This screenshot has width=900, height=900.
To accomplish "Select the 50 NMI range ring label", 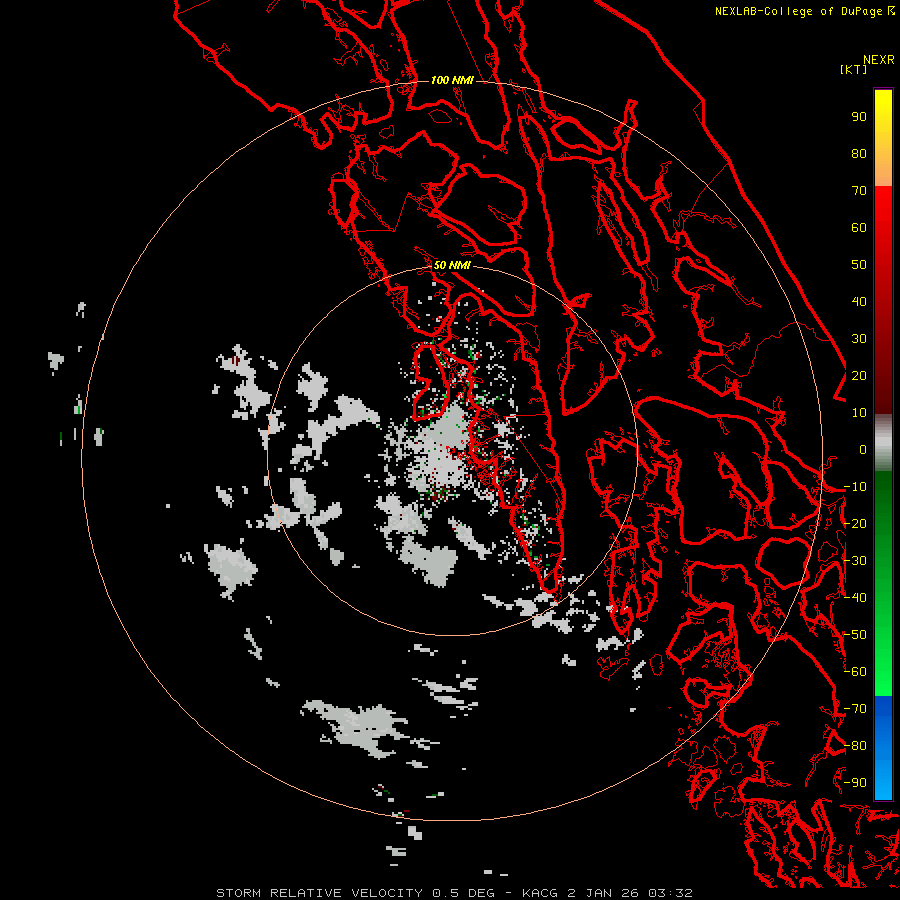I will (452, 265).
